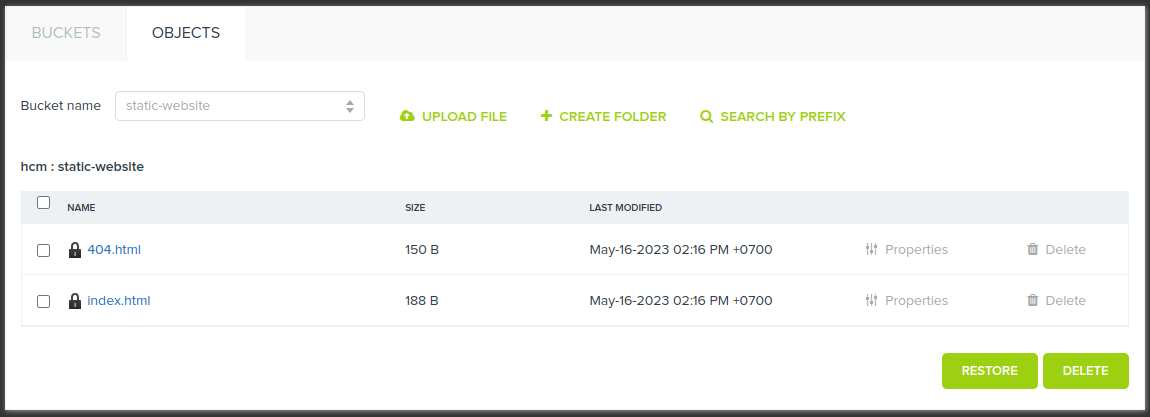Click the sliders icon in index.html row
Screen dimensions: 1150x417
tap(871, 301)
